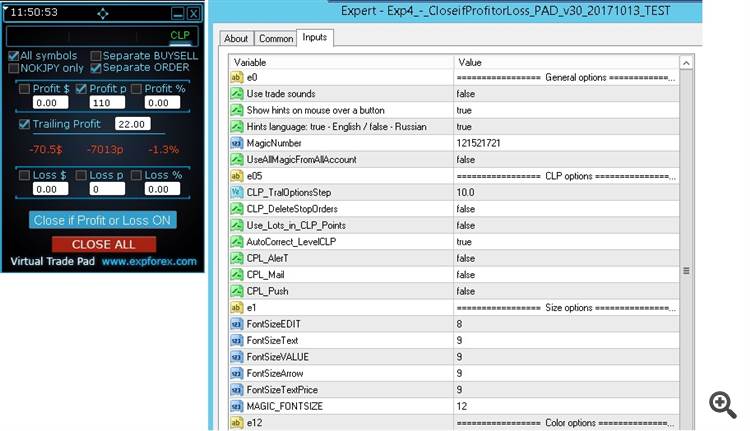
Task: Click the CLP_TralOptionsStep double icon
Action: 236,192
